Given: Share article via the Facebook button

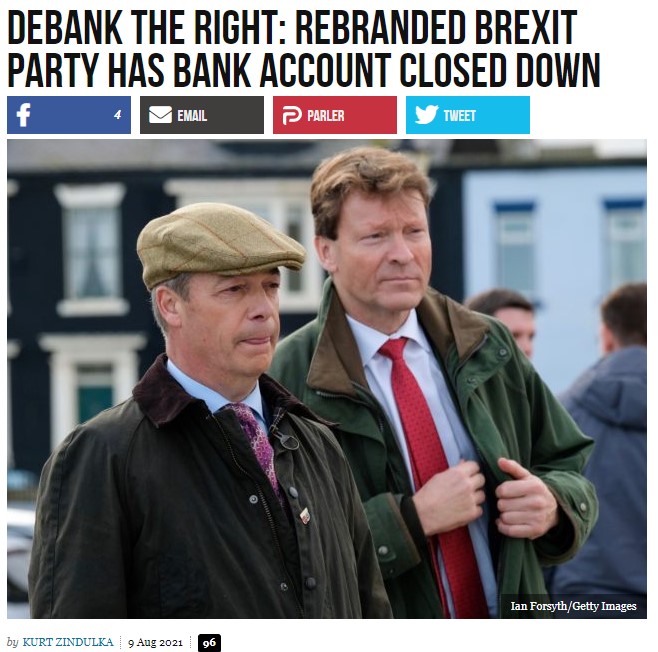Looking at the screenshot, I should point(69,115).
